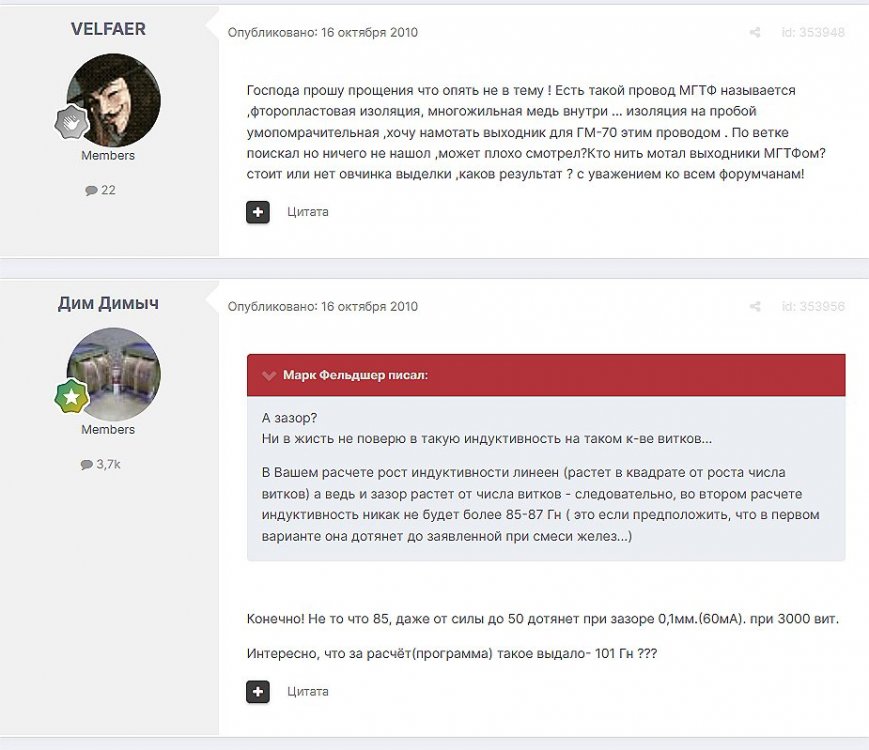Collapse the Марк Фельдшер quote block chevron
Image resolution: width=869 pixels, height=750 pixels.
click(x=269, y=375)
